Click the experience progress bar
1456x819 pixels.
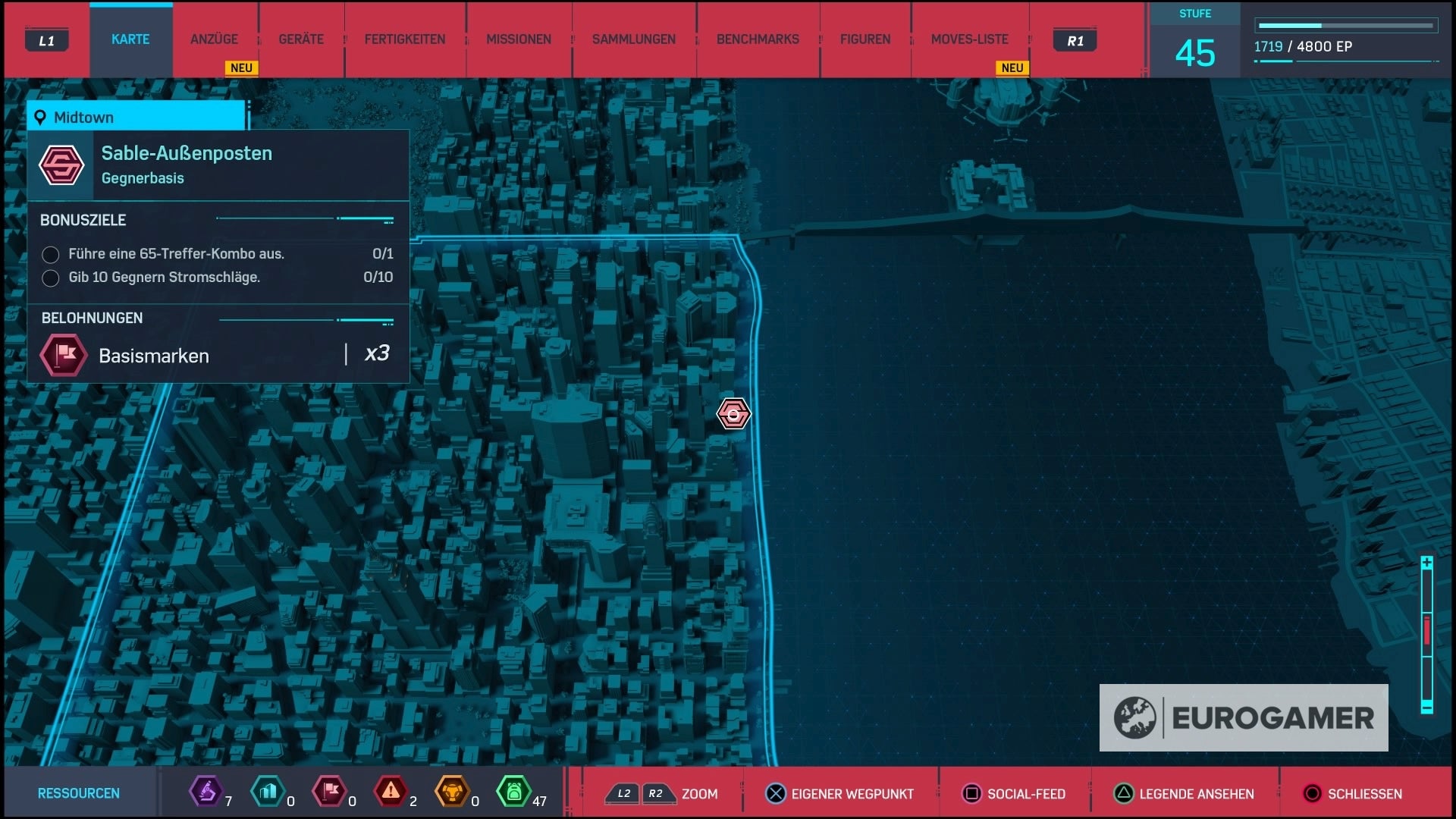[1346, 25]
